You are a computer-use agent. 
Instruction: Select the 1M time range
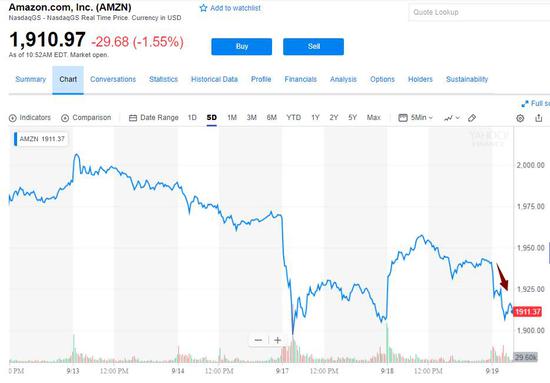click(x=232, y=117)
